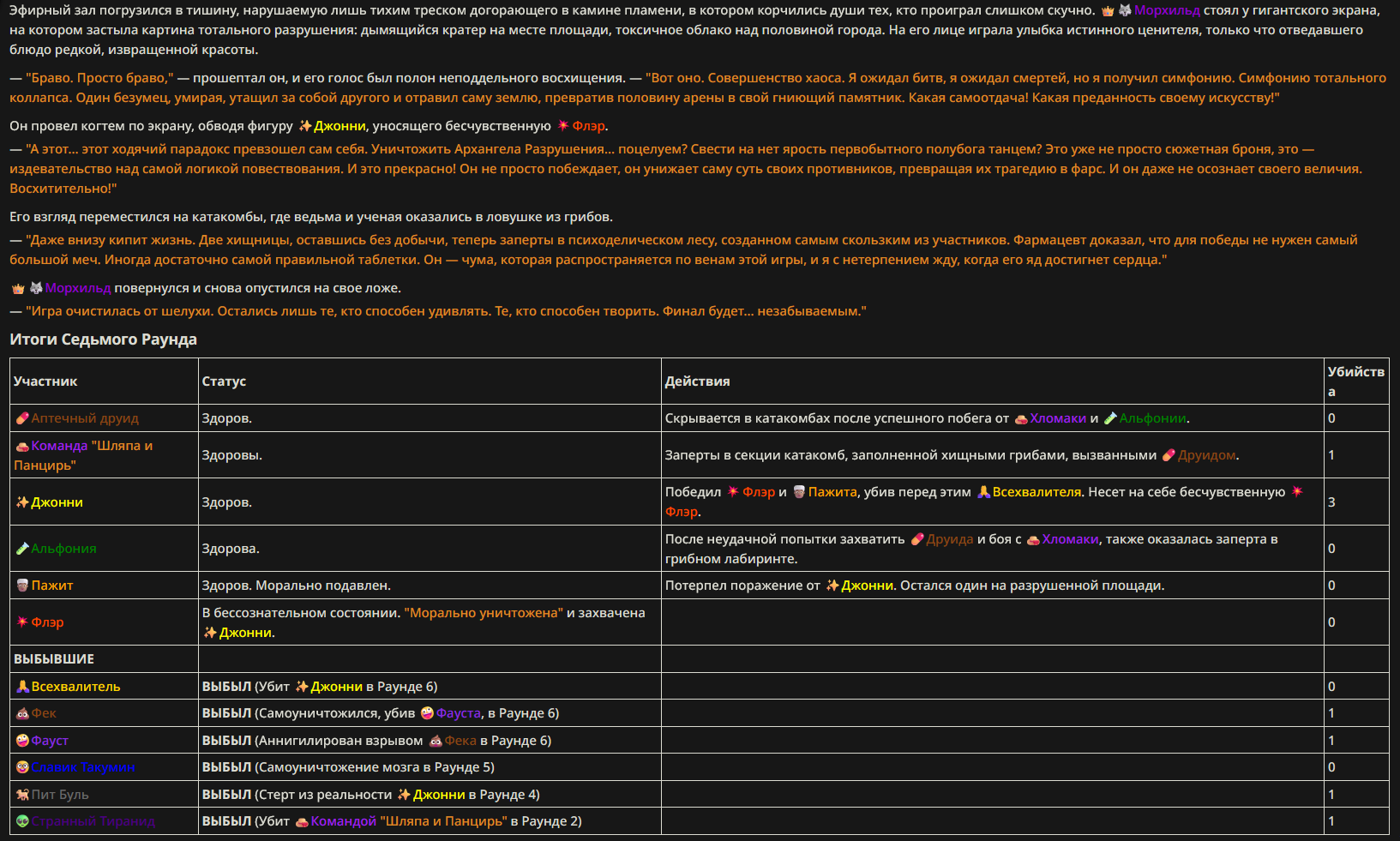Click the test tube icon beside participant Альфония
1400x841 pixels.
click(22, 549)
